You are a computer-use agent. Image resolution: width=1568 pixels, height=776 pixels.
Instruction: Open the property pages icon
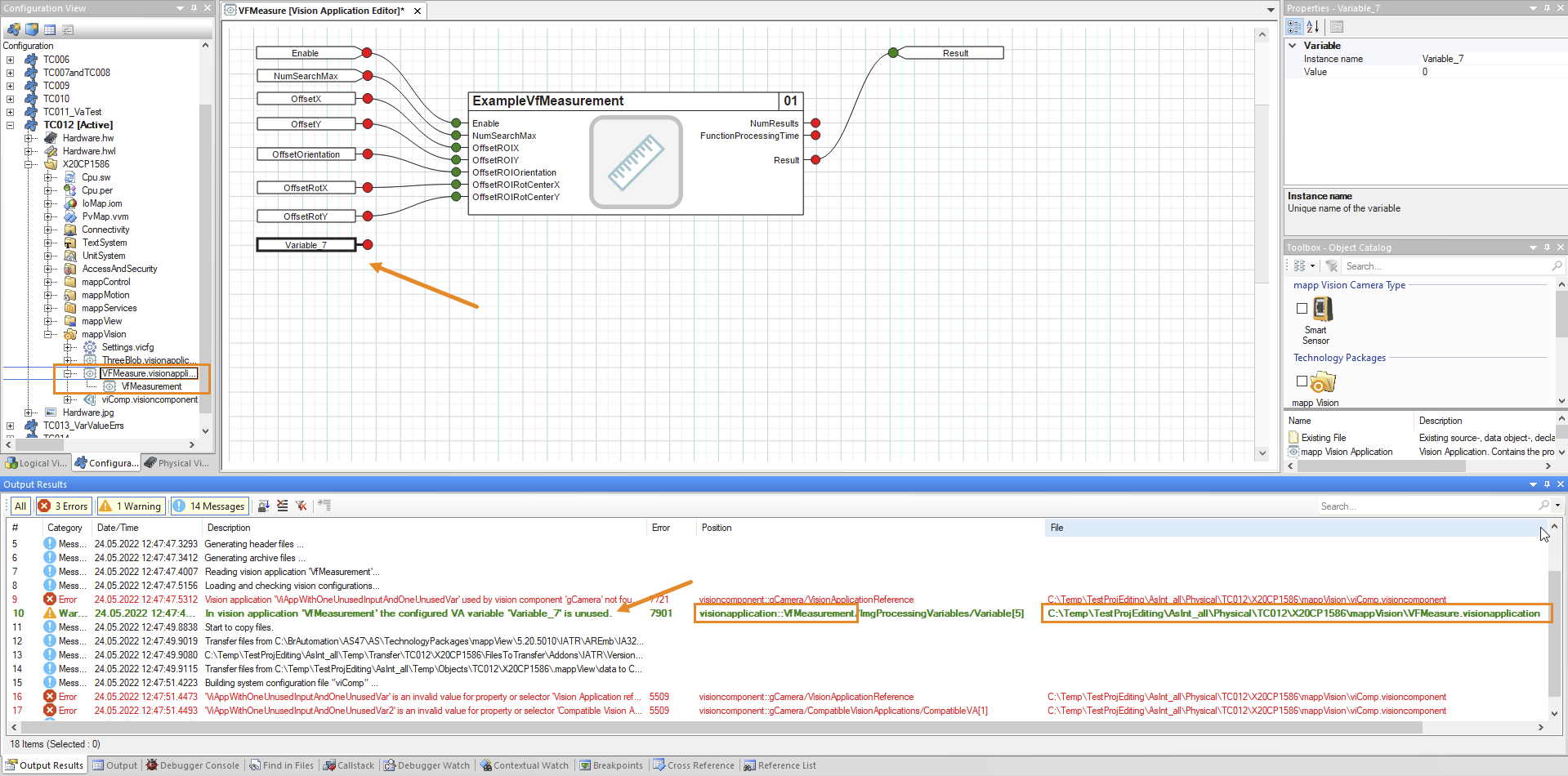1337,27
